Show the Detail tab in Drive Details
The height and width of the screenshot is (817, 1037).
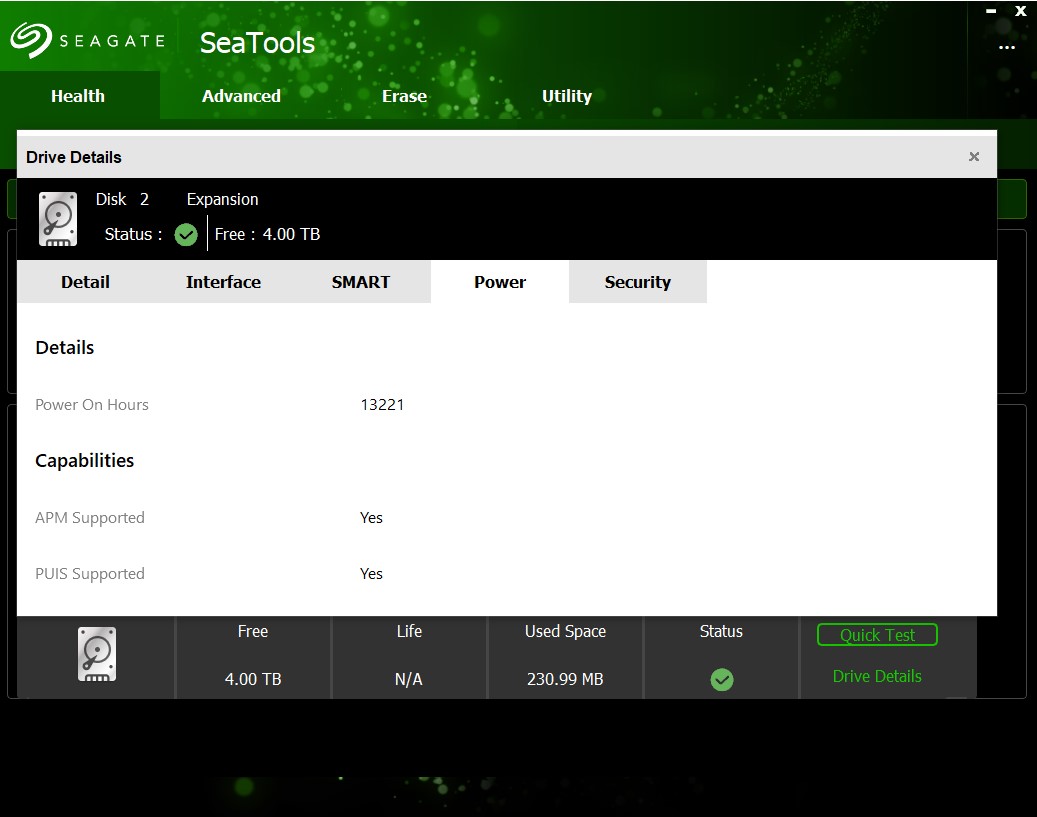point(85,282)
